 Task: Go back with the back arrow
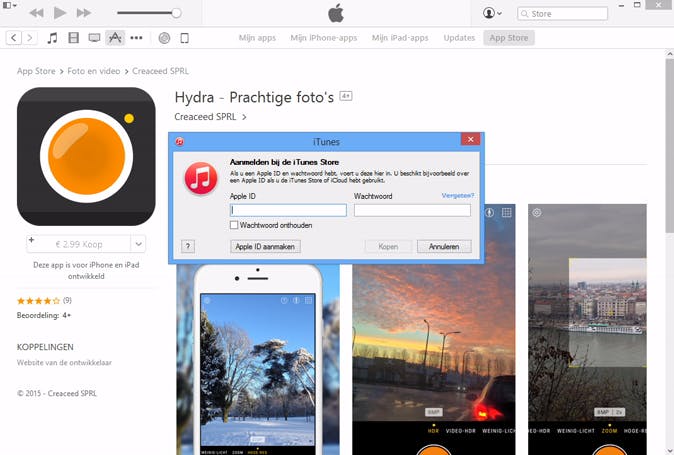pyautogui.click(x=14, y=38)
